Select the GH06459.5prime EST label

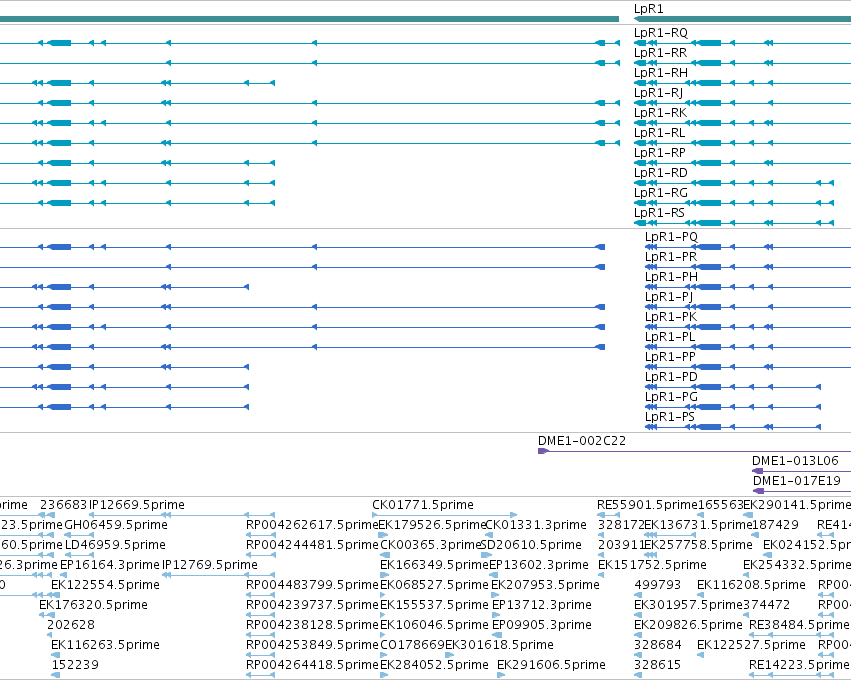[116, 525]
